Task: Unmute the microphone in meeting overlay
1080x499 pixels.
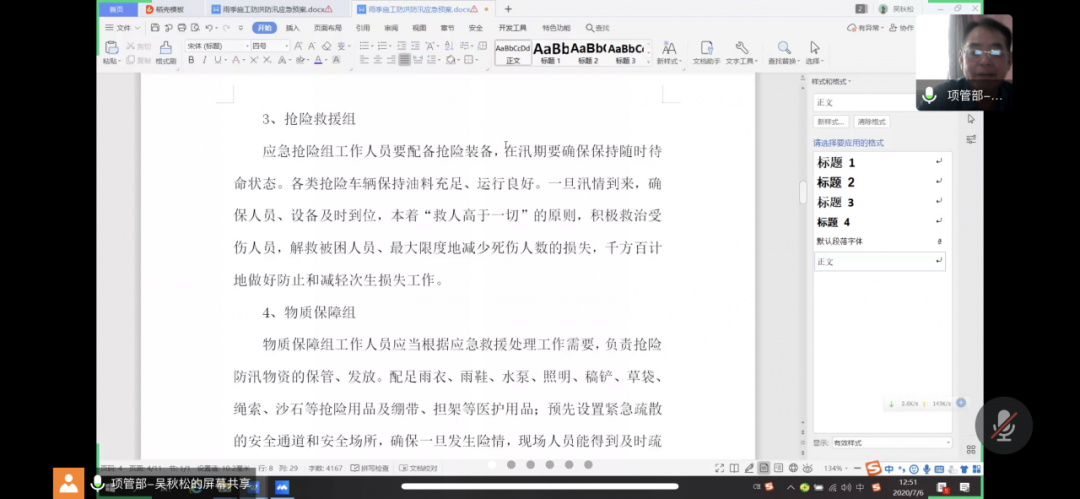Action: 1003,425
